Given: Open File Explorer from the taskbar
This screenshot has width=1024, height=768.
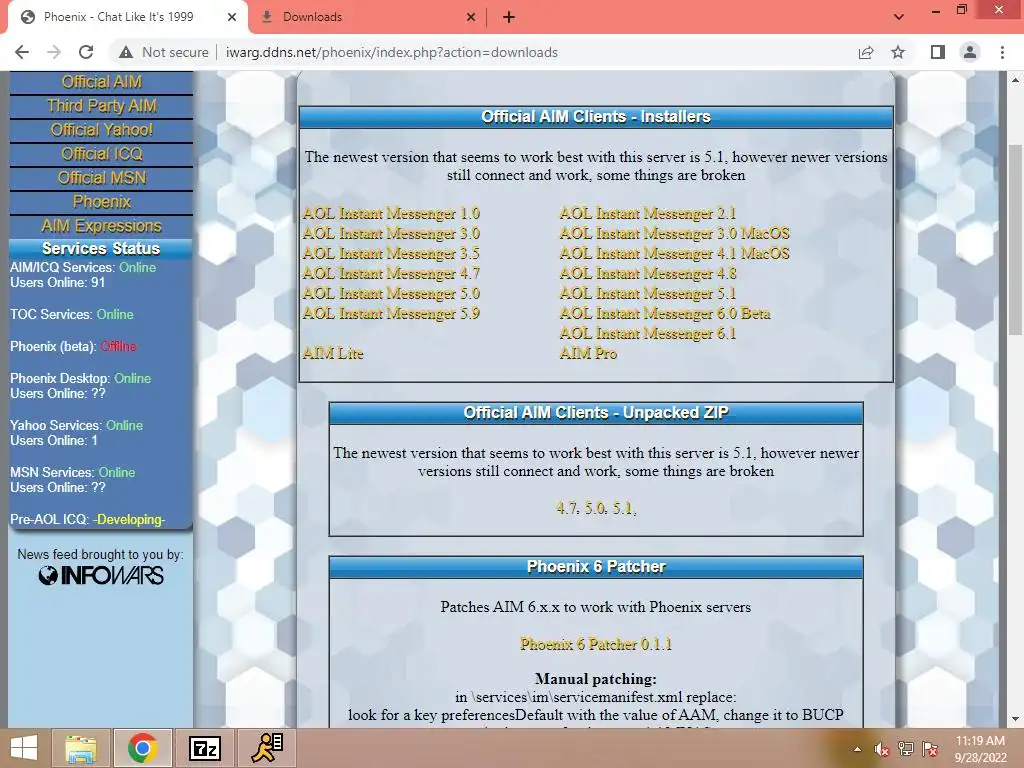Looking at the screenshot, I should tap(81, 748).
